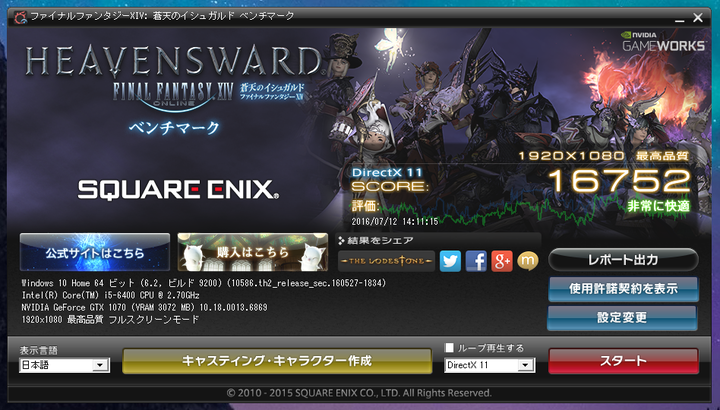Screen dimensions: 720x410
Task: Click the red スタート button
Action: [623, 361]
